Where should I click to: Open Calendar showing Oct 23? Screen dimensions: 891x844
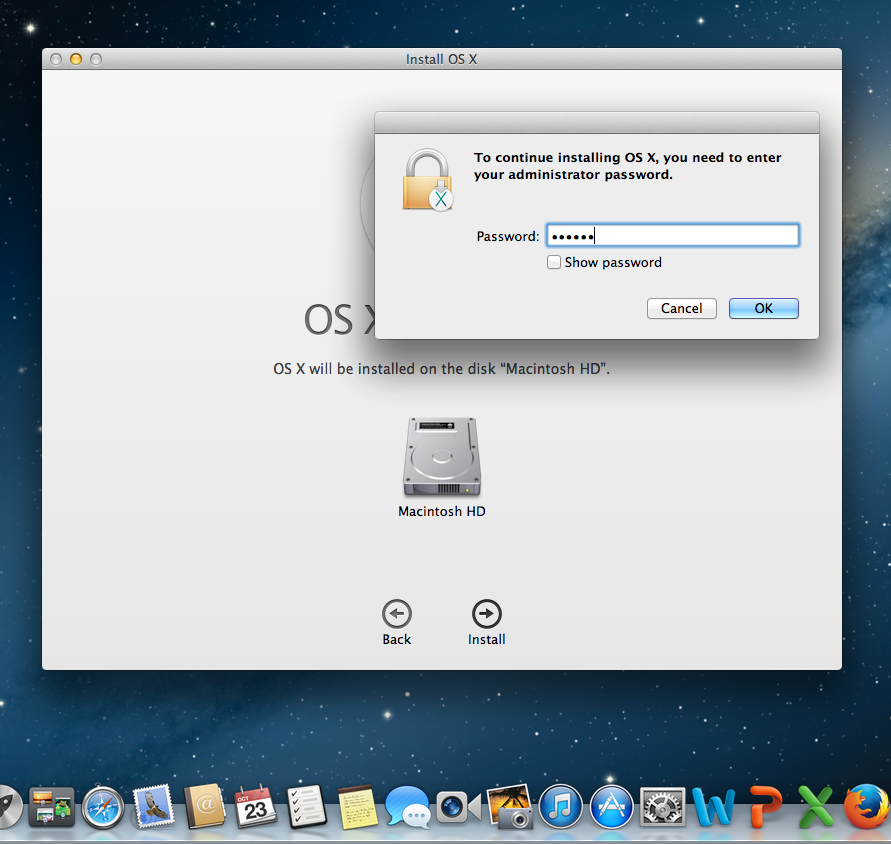255,806
